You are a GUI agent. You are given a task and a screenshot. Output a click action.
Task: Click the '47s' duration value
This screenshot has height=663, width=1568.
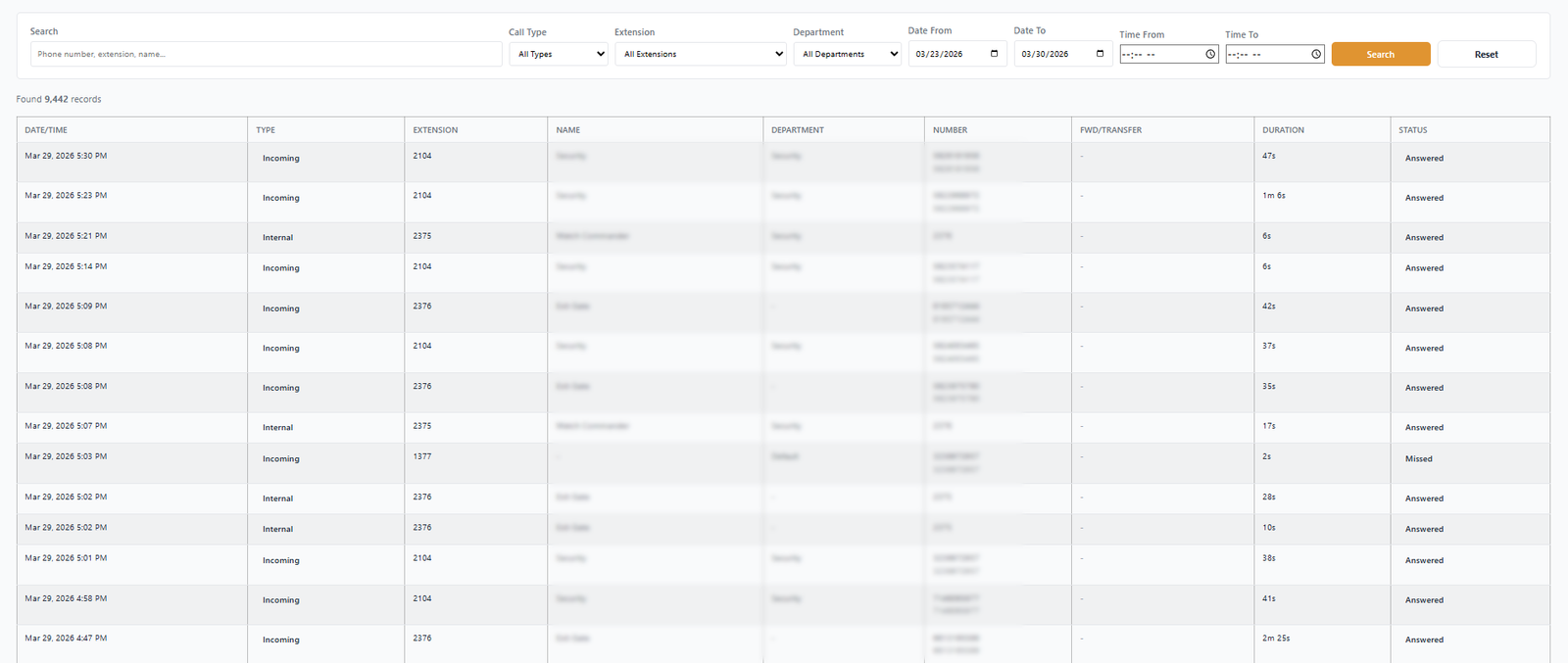pos(1269,156)
